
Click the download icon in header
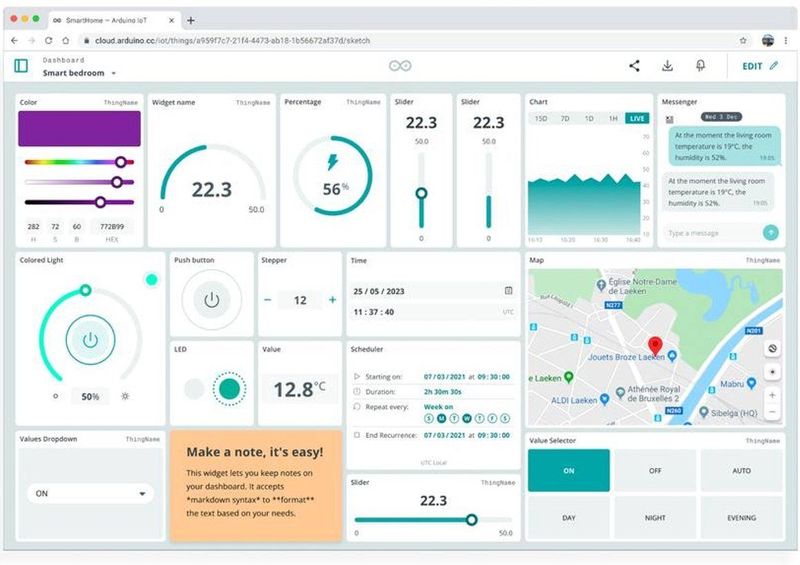[x=667, y=66]
